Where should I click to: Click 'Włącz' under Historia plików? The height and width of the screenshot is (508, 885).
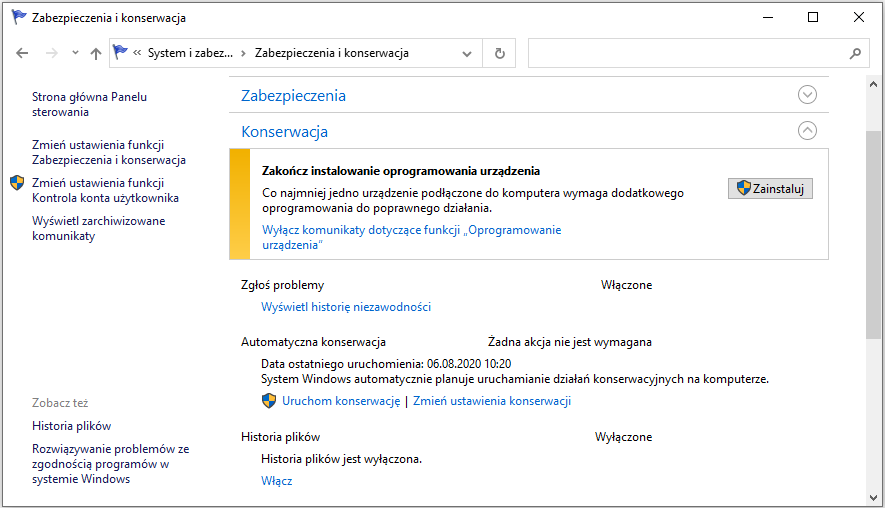[x=277, y=481]
